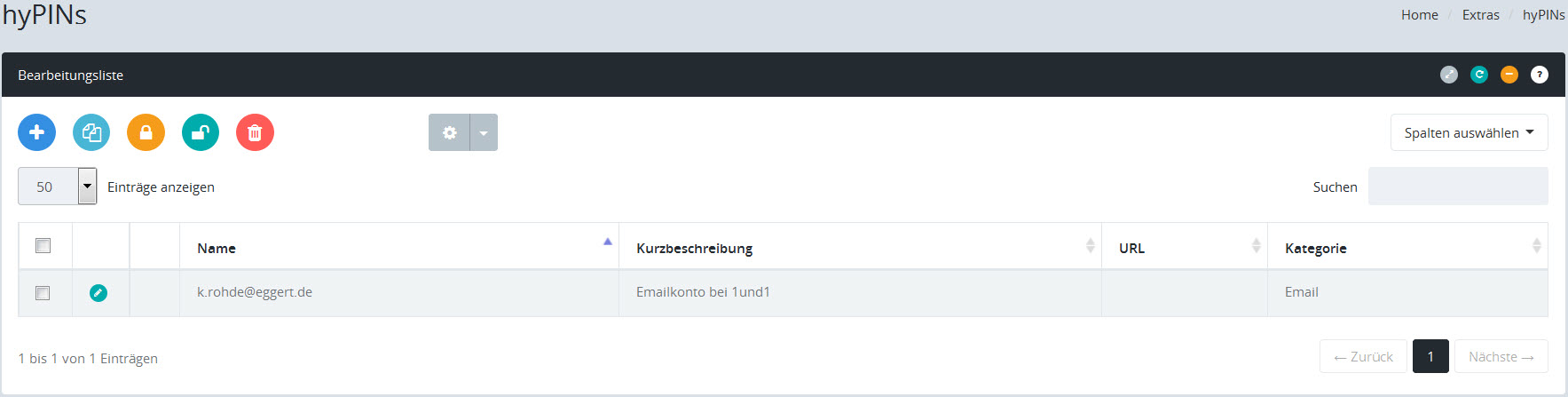1568x397 pixels.
Task: Edit the k.rohde@eggert.de entry via pencil icon
Action: [98, 292]
